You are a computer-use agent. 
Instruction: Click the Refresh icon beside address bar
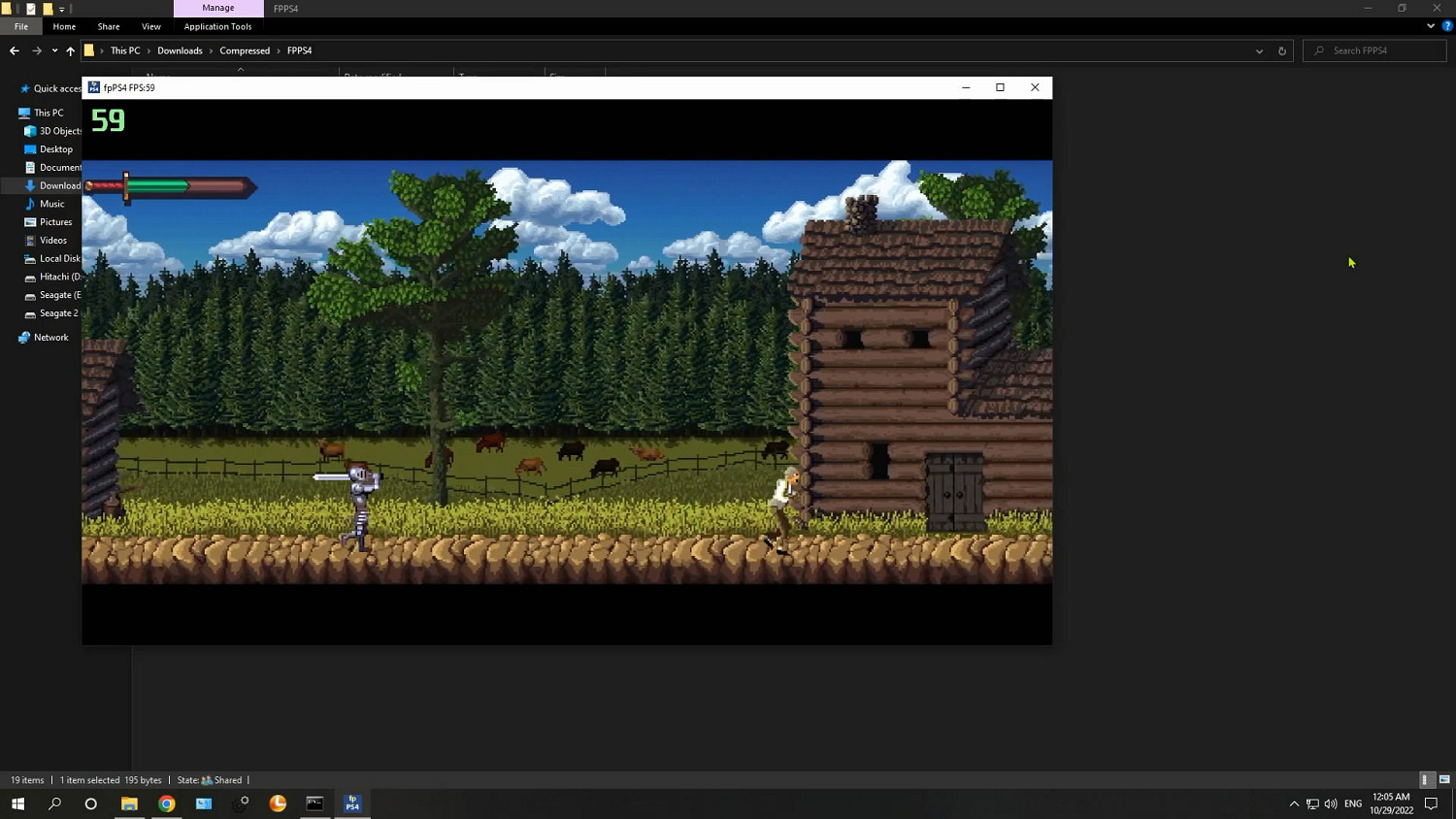1281,50
